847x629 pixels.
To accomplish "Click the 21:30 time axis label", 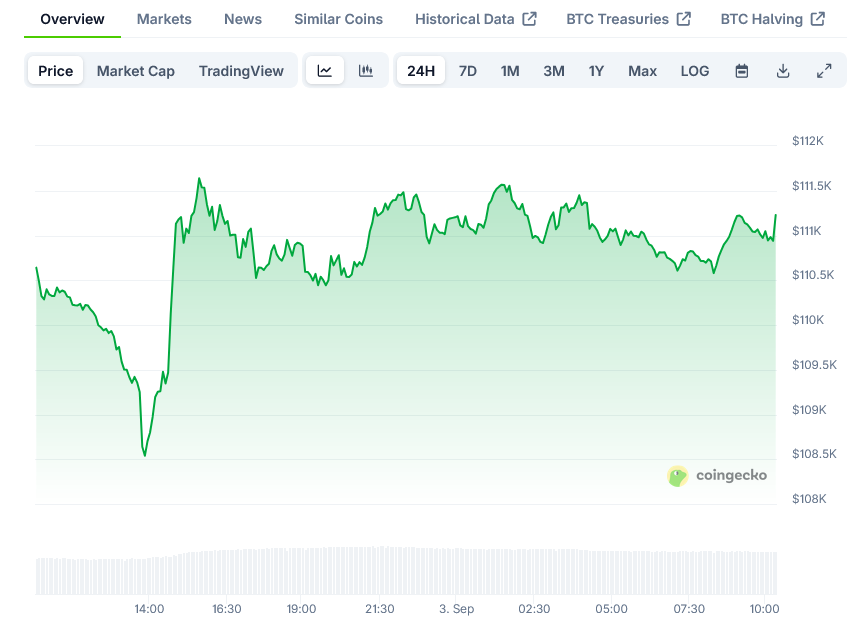I will point(380,609).
